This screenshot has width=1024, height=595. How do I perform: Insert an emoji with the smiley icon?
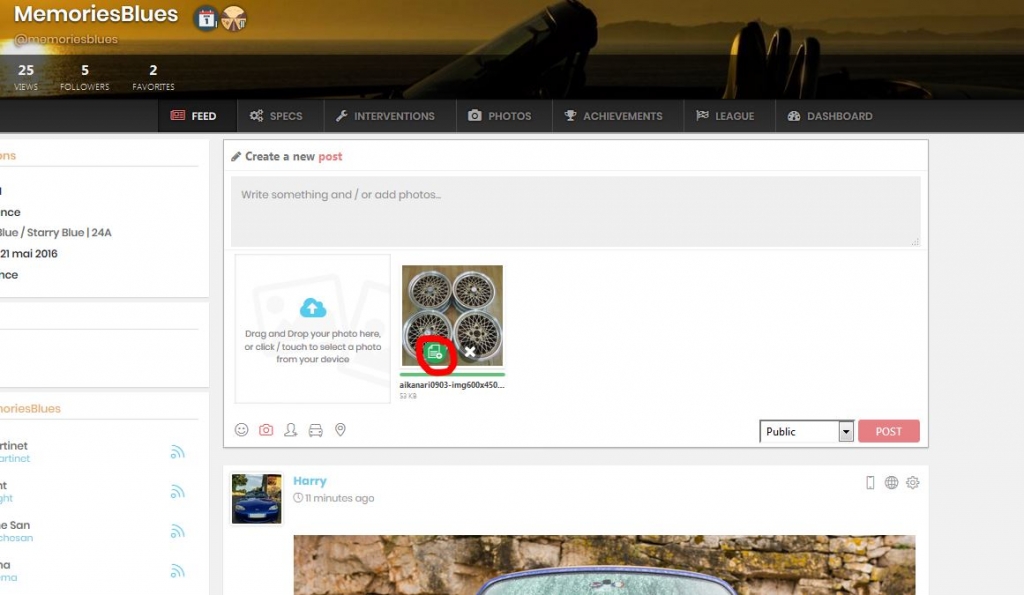click(x=242, y=430)
